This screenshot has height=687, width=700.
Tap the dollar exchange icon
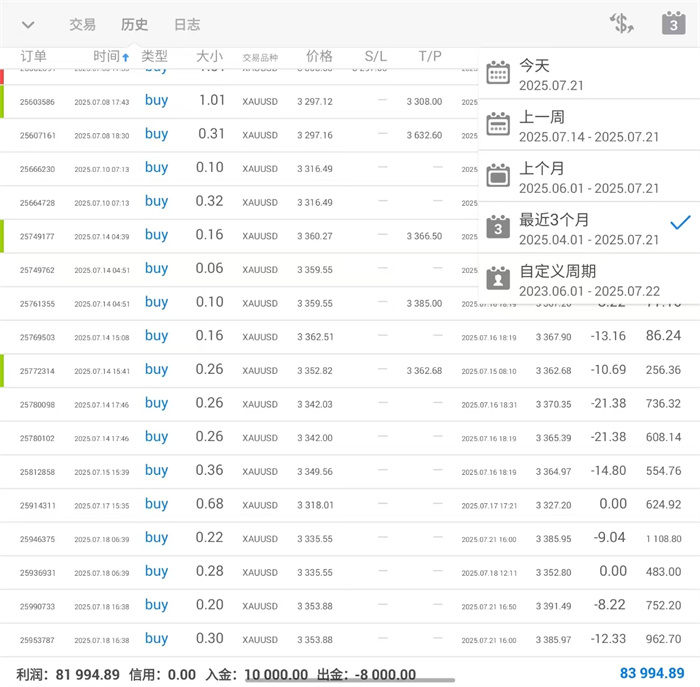(622, 24)
